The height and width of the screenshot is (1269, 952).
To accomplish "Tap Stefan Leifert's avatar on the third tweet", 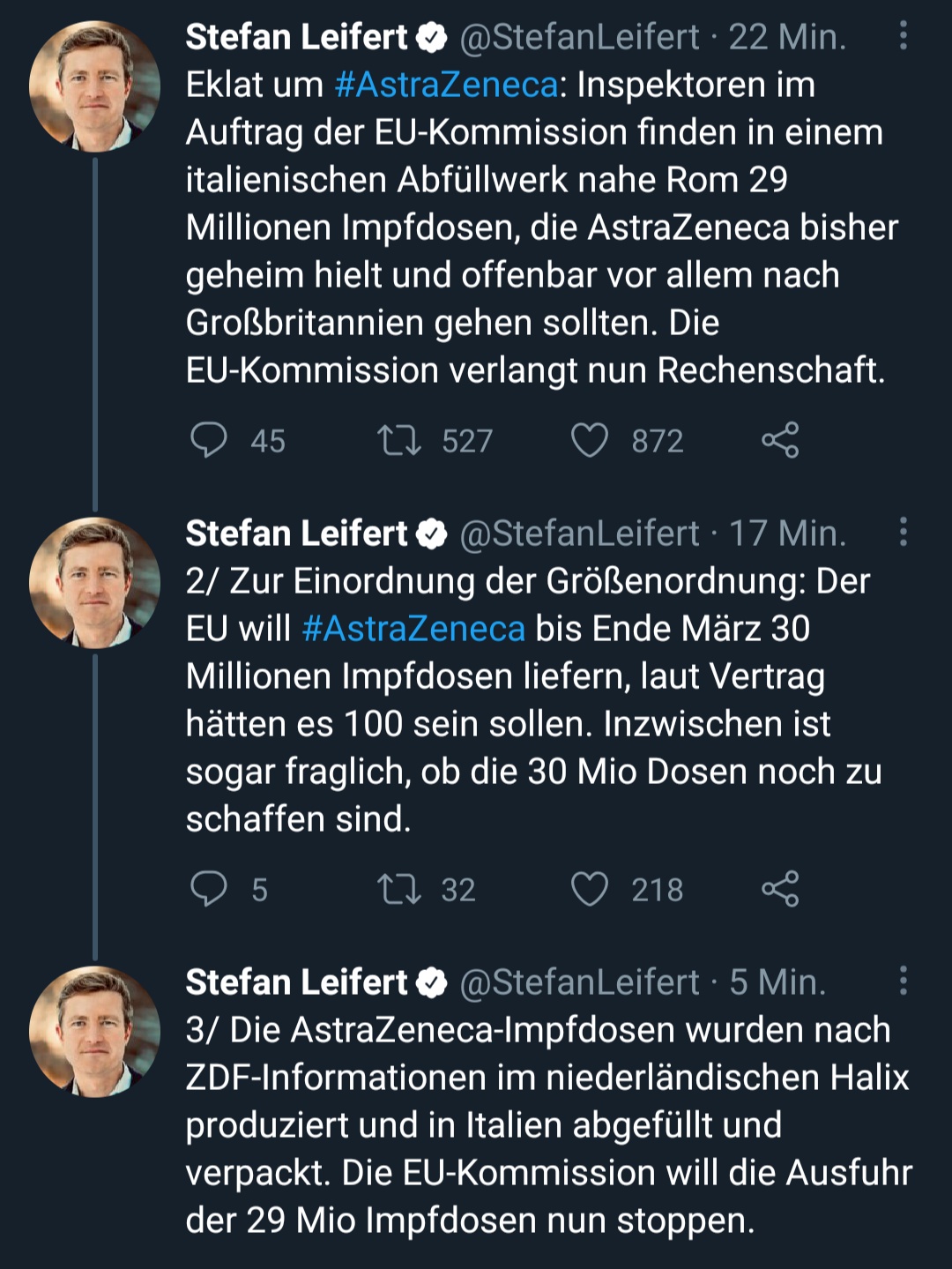I will (x=94, y=1031).
